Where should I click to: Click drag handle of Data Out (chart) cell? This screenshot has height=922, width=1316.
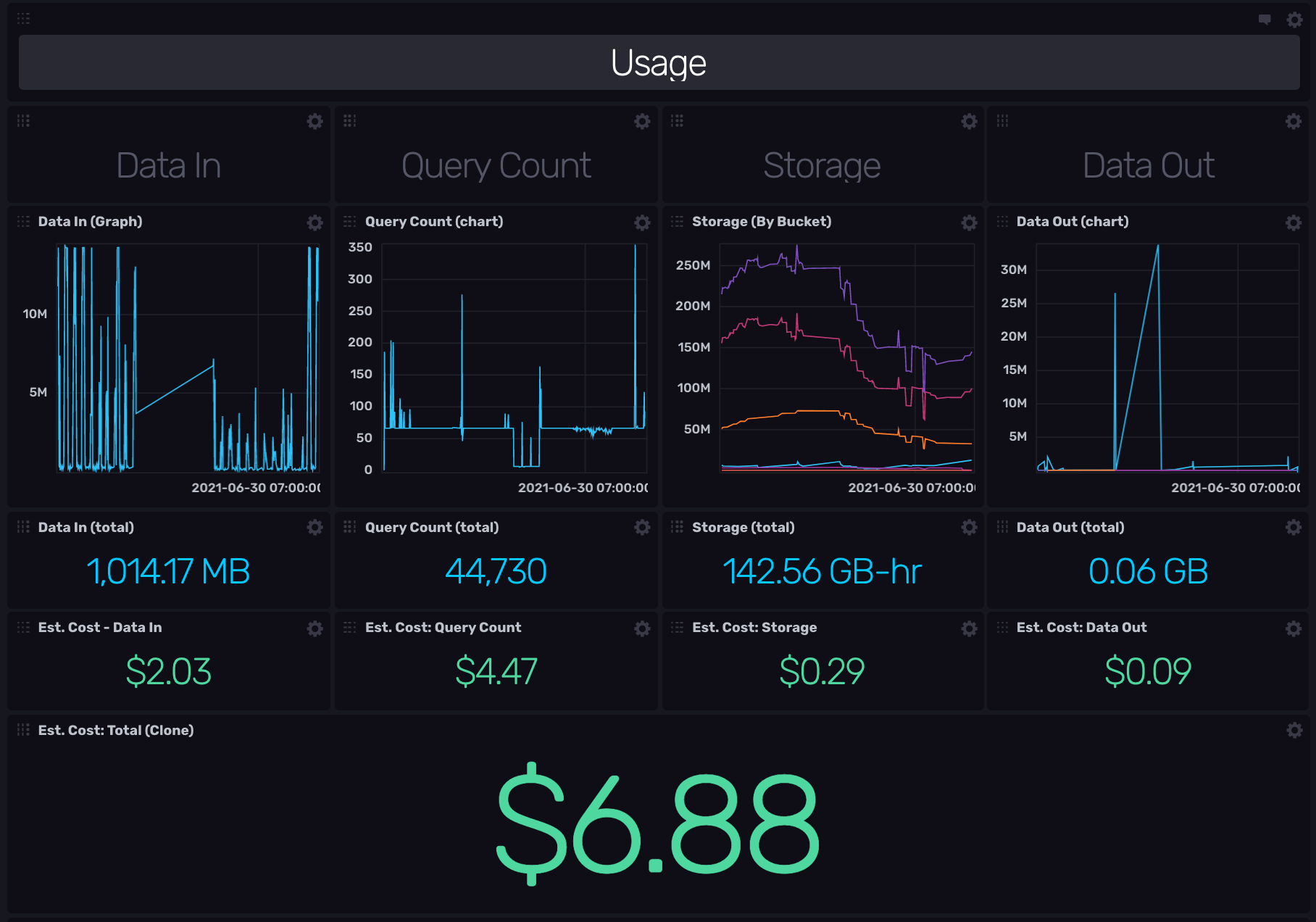(x=1002, y=222)
